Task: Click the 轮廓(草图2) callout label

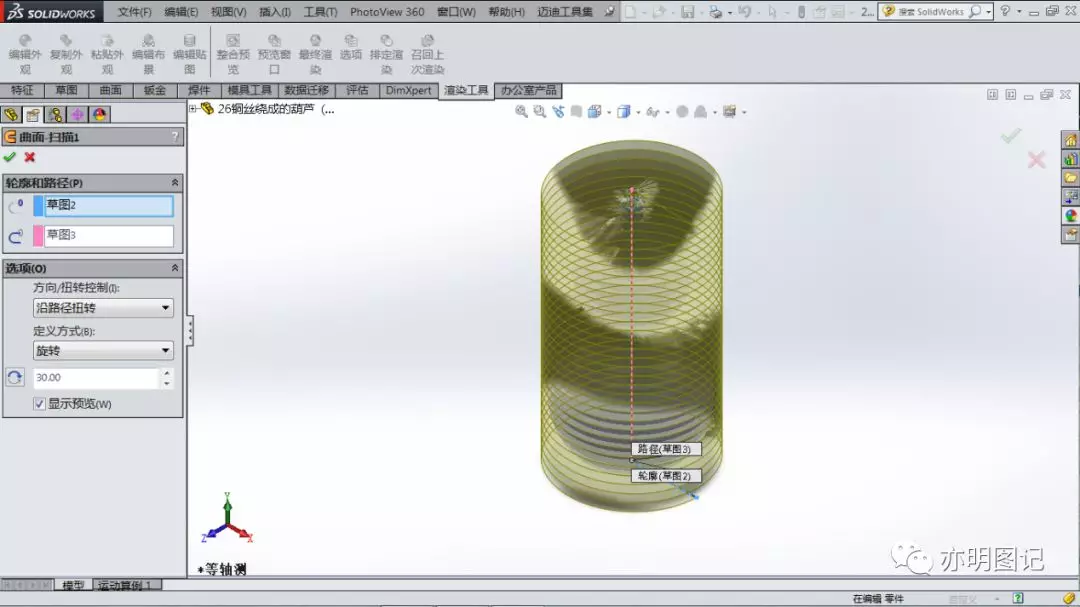Action: point(665,476)
